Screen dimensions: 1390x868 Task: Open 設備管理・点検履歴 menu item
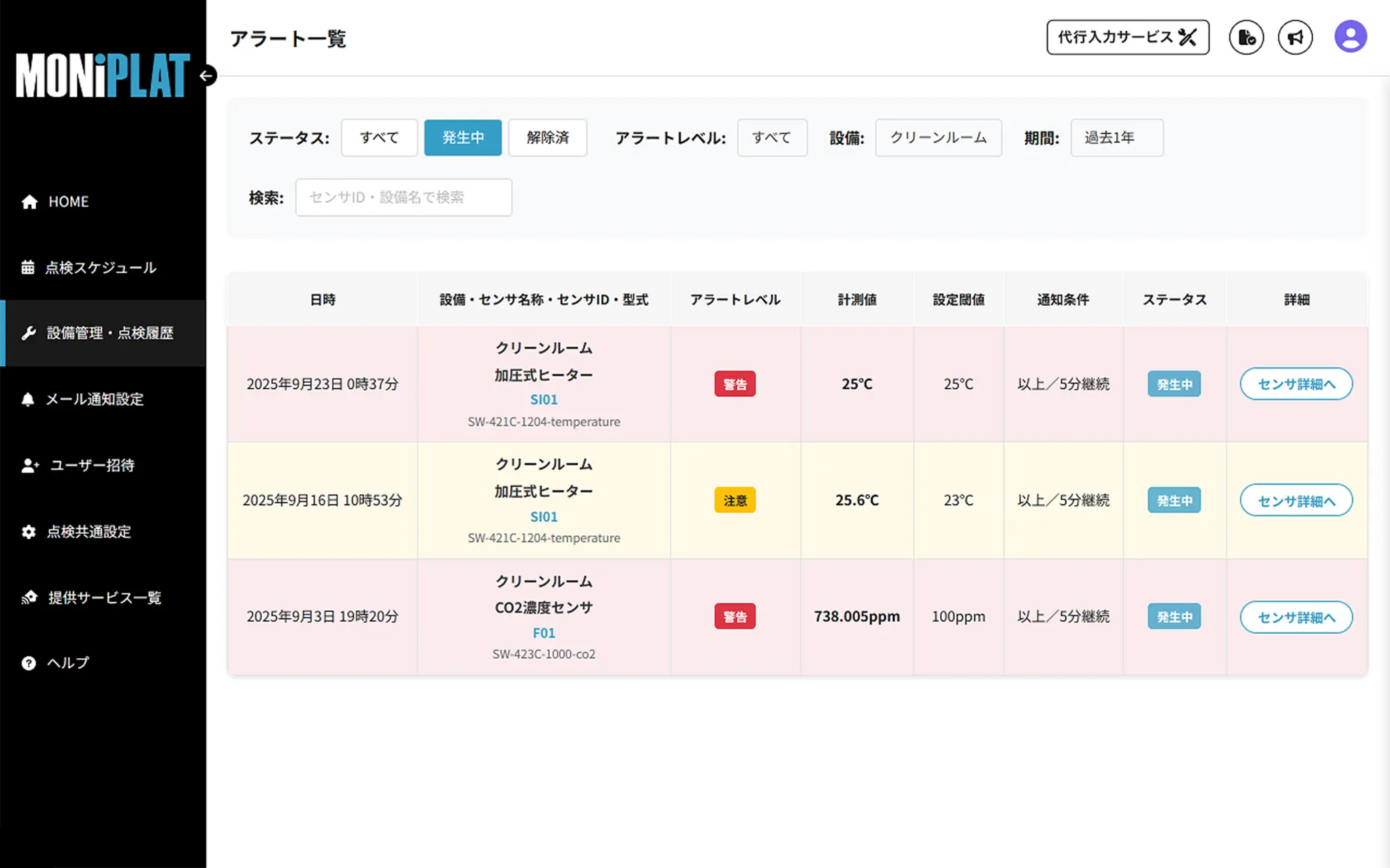pyautogui.click(x=110, y=333)
